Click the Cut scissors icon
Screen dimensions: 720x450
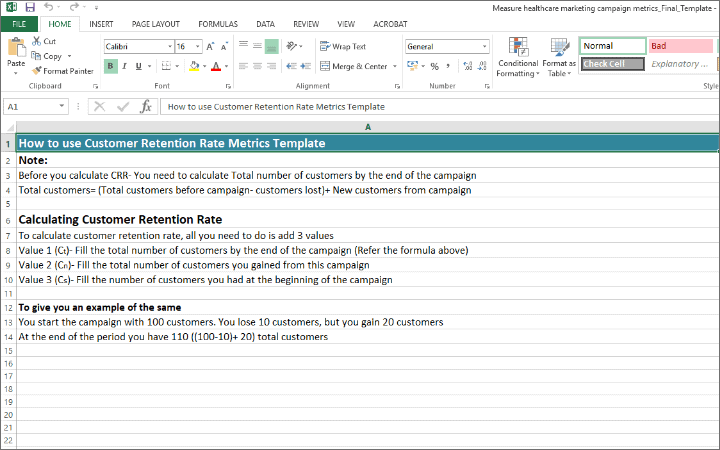pos(37,41)
